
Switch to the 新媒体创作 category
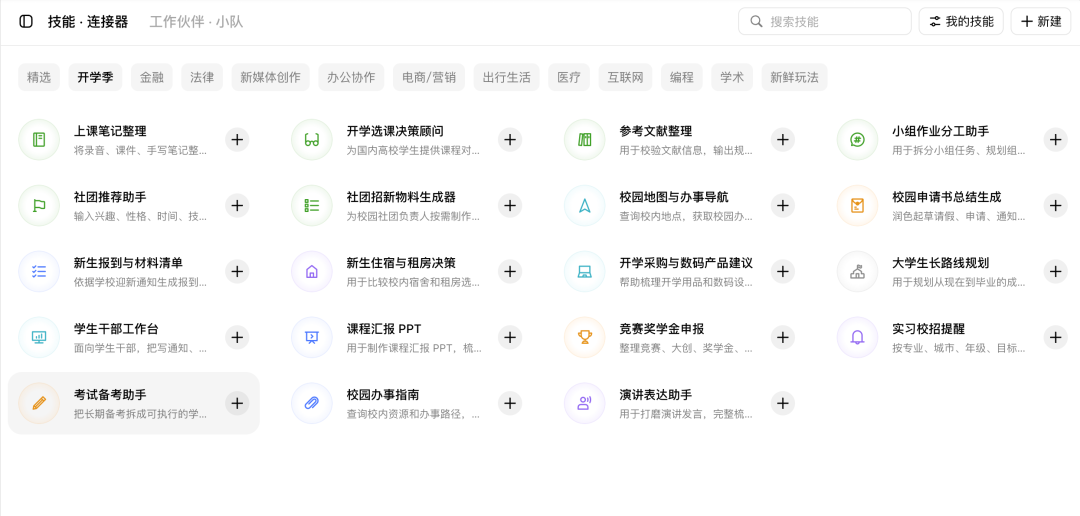[271, 77]
